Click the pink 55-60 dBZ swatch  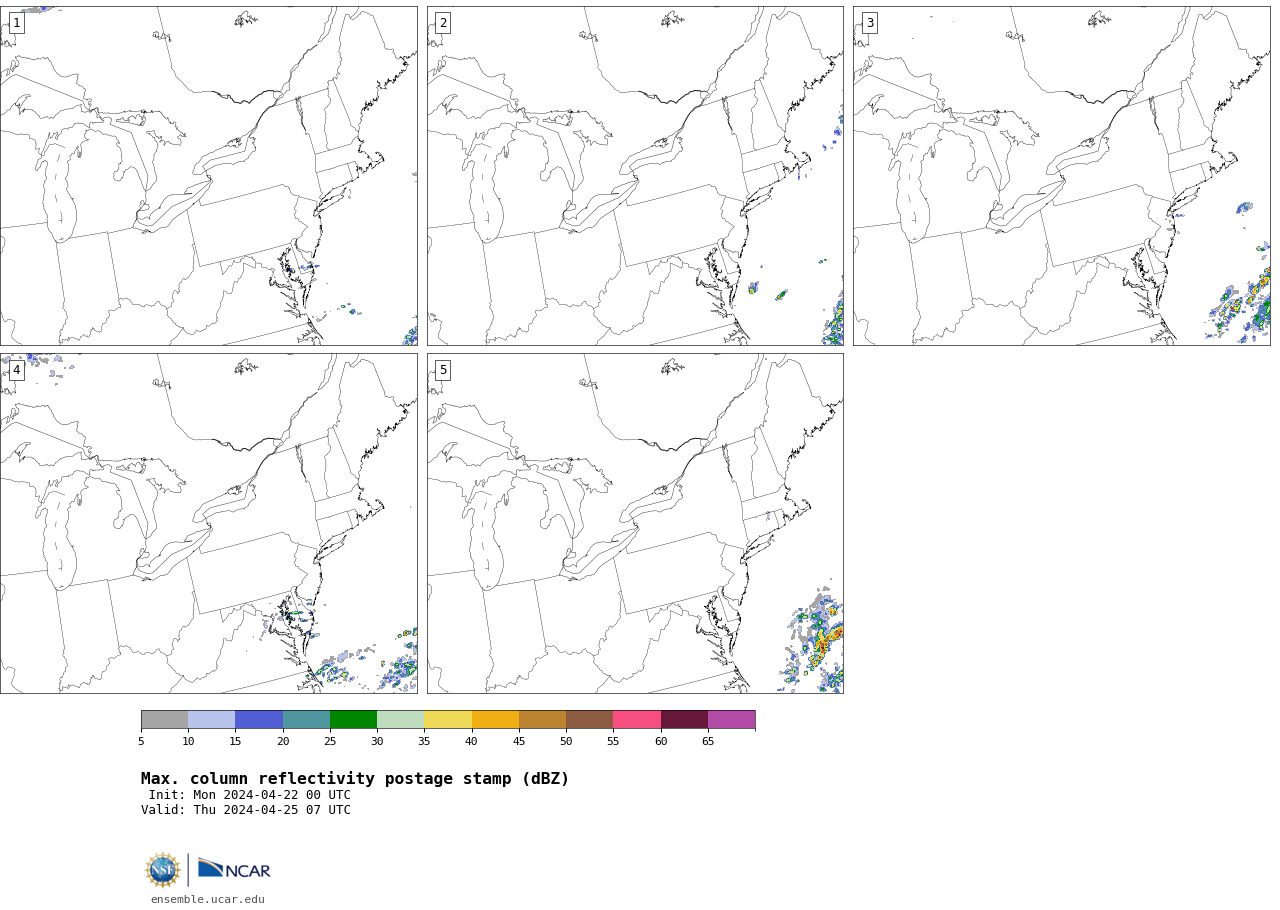click(x=637, y=720)
